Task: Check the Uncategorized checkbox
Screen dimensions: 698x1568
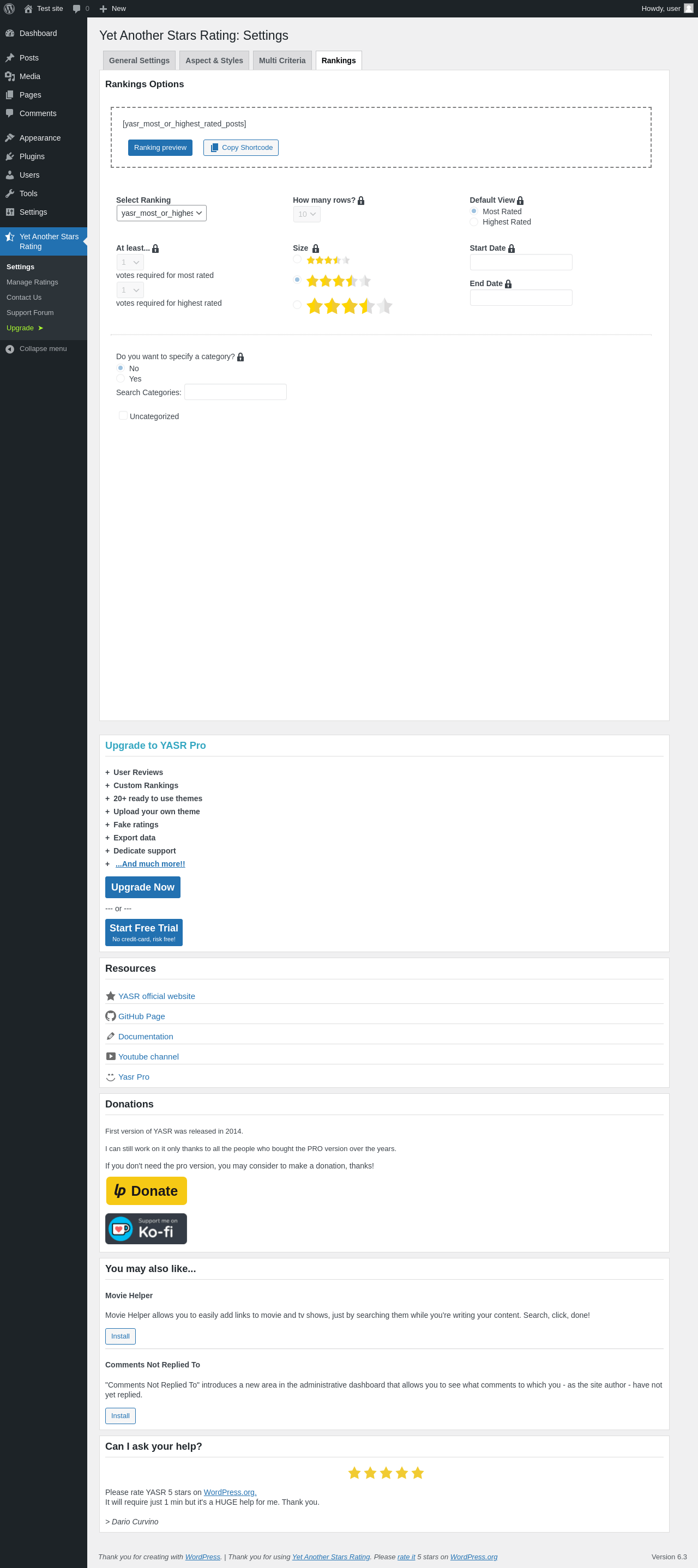Action: pyautogui.click(x=123, y=416)
